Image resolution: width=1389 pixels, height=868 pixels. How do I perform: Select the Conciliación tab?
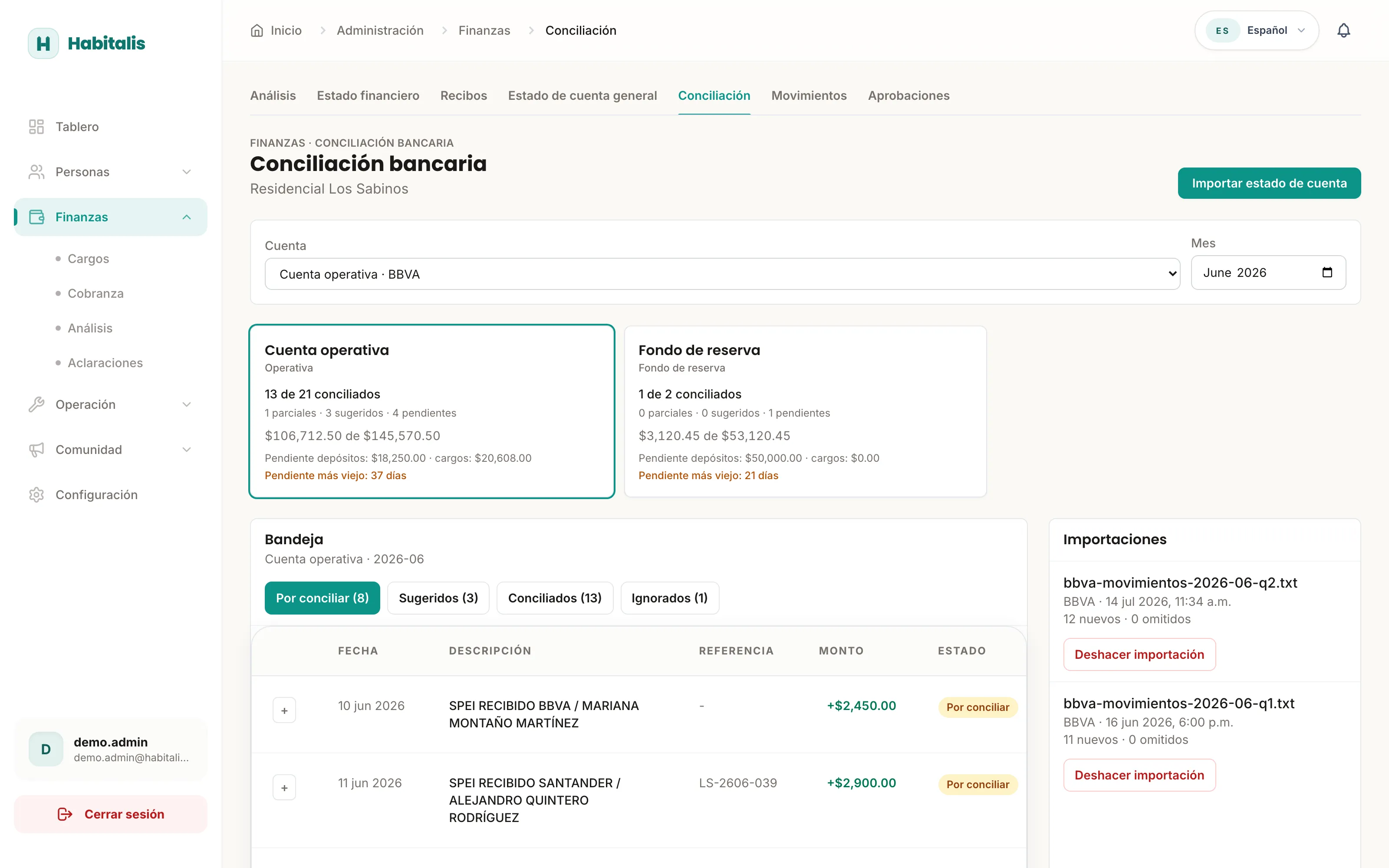coord(714,96)
